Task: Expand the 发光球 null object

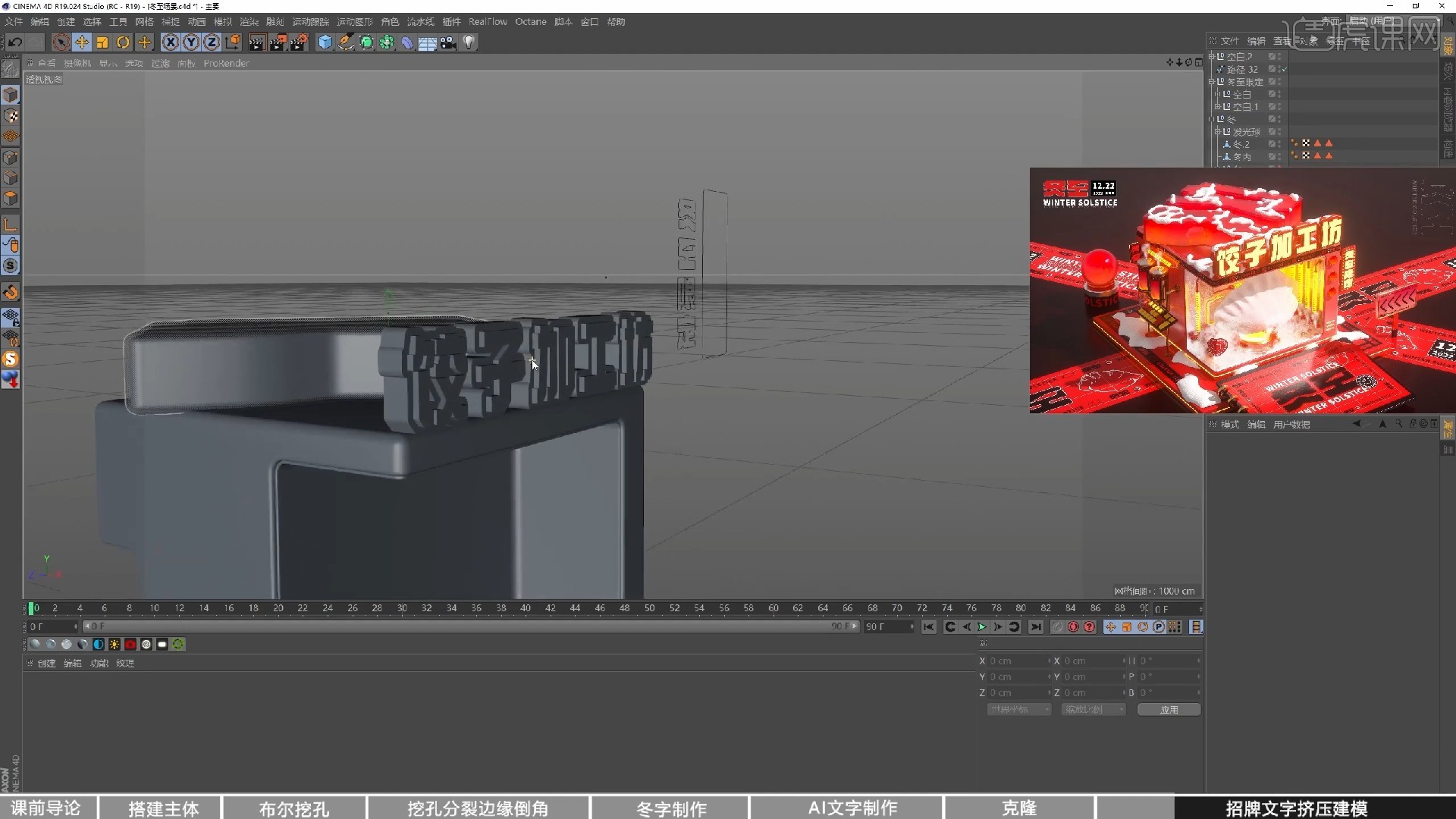Action: (1218, 132)
